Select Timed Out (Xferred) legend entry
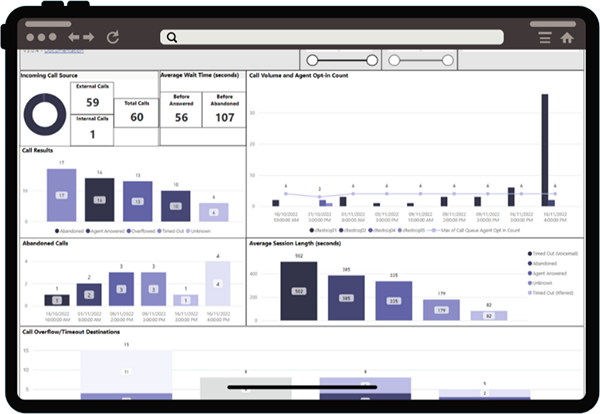Screen dimensions: 600x414 click(x=551, y=293)
